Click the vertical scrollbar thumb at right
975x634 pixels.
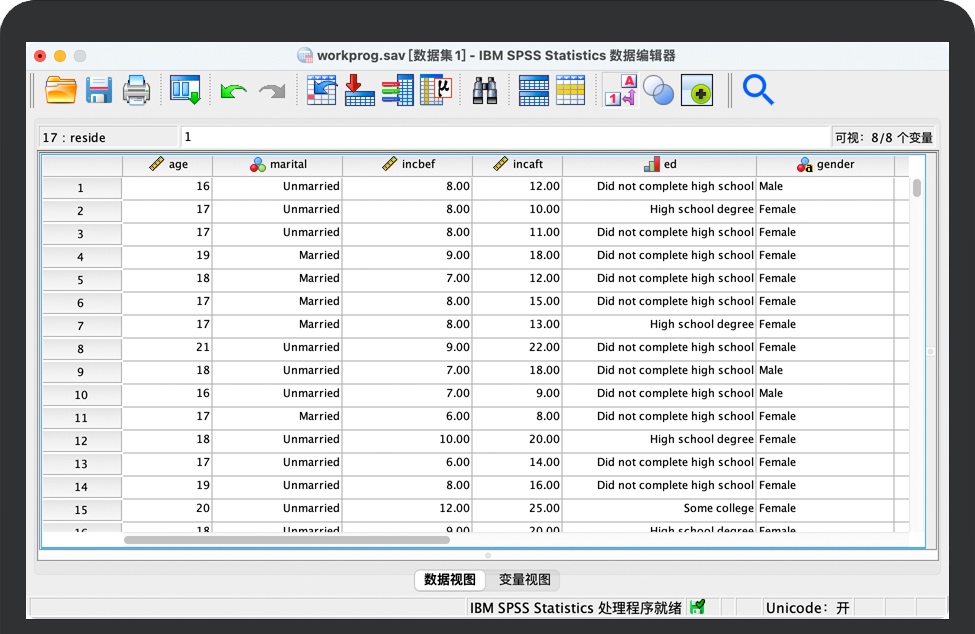(x=917, y=188)
